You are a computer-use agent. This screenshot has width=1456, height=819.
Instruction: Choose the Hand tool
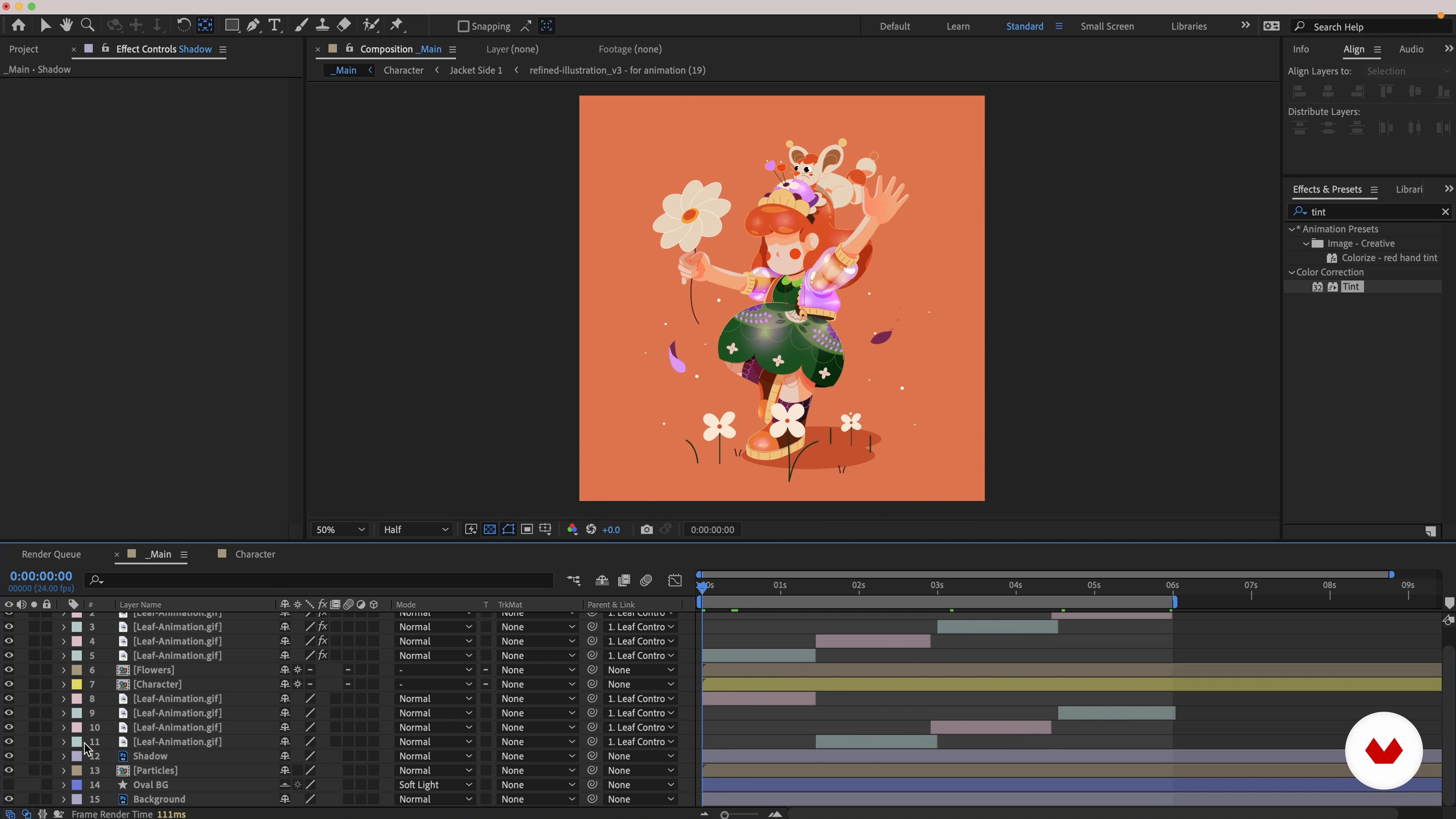[66, 25]
